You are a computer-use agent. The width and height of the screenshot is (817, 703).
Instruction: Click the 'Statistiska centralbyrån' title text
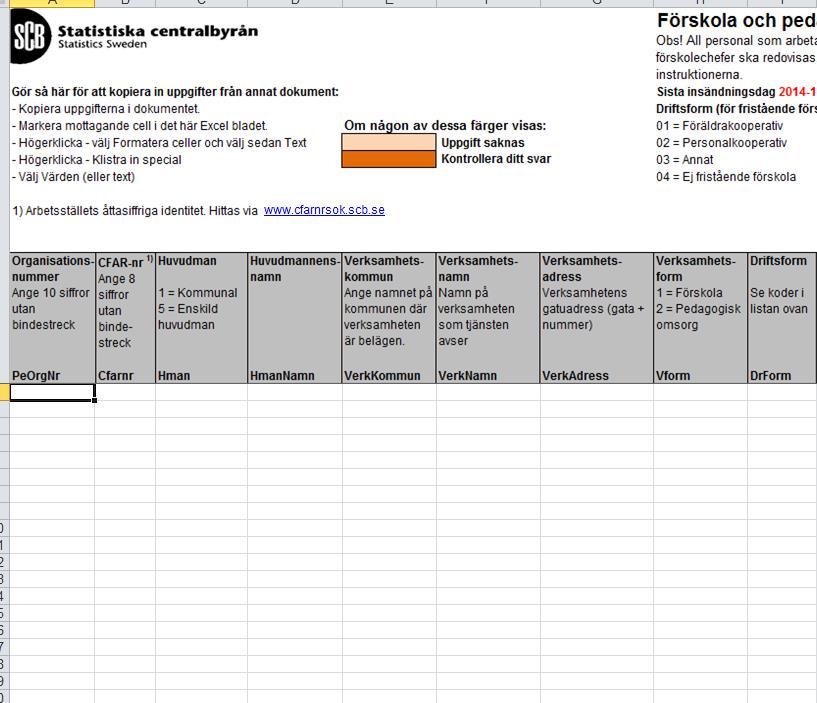(x=158, y=31)
